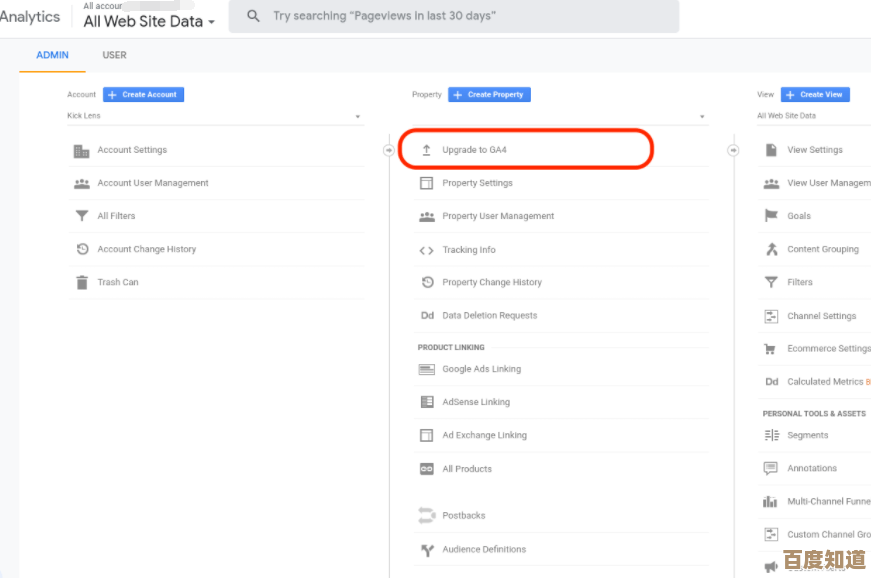This screenshot has height=578, width=871.
Task: Select the ADMIN tab
Action: (x=52, y=55)
